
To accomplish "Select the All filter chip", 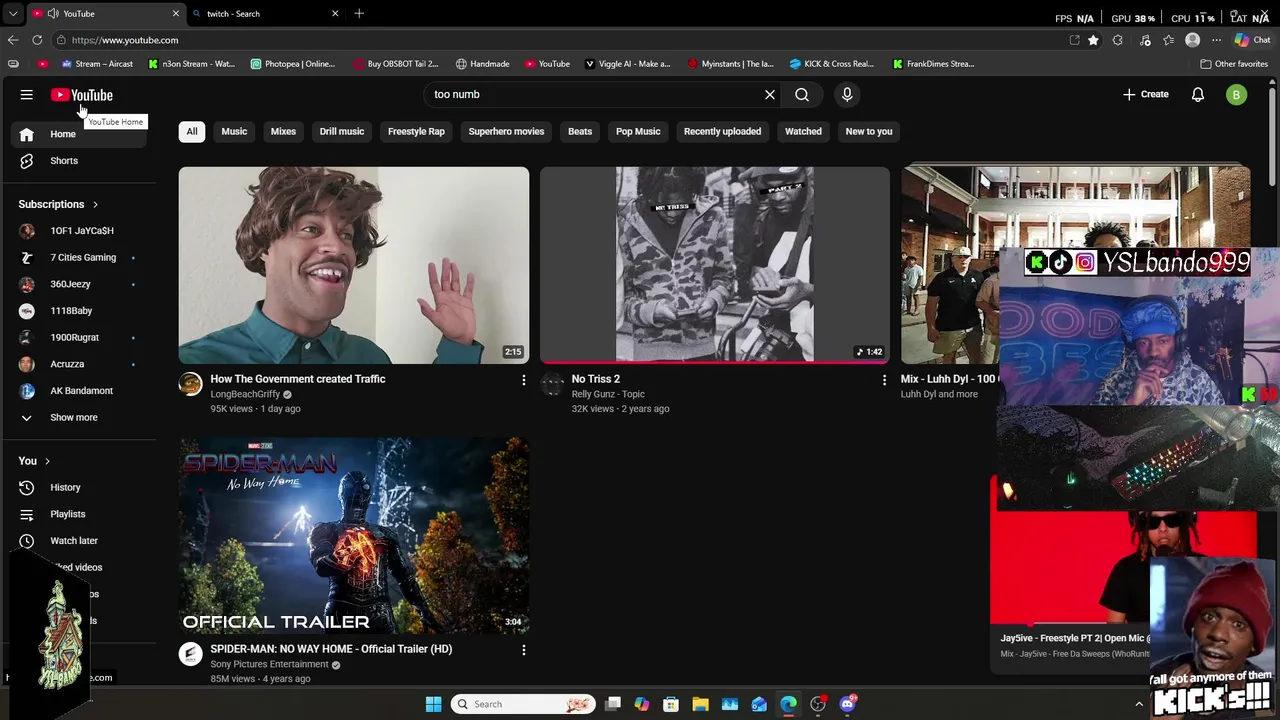I will click(x=192, y=132).
